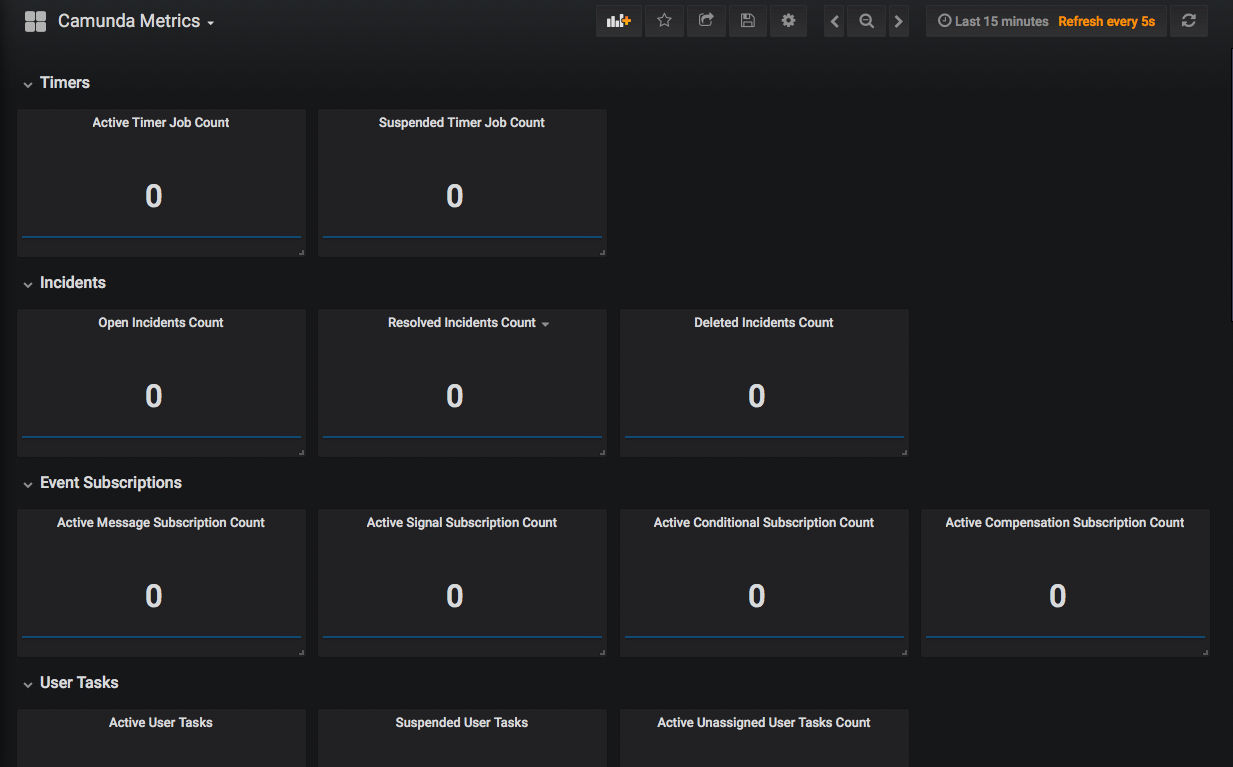The image size is (1233, 767).
Task: Click the 0 value in Active Compensation Subscription Count
Action: pos(1058,596)
